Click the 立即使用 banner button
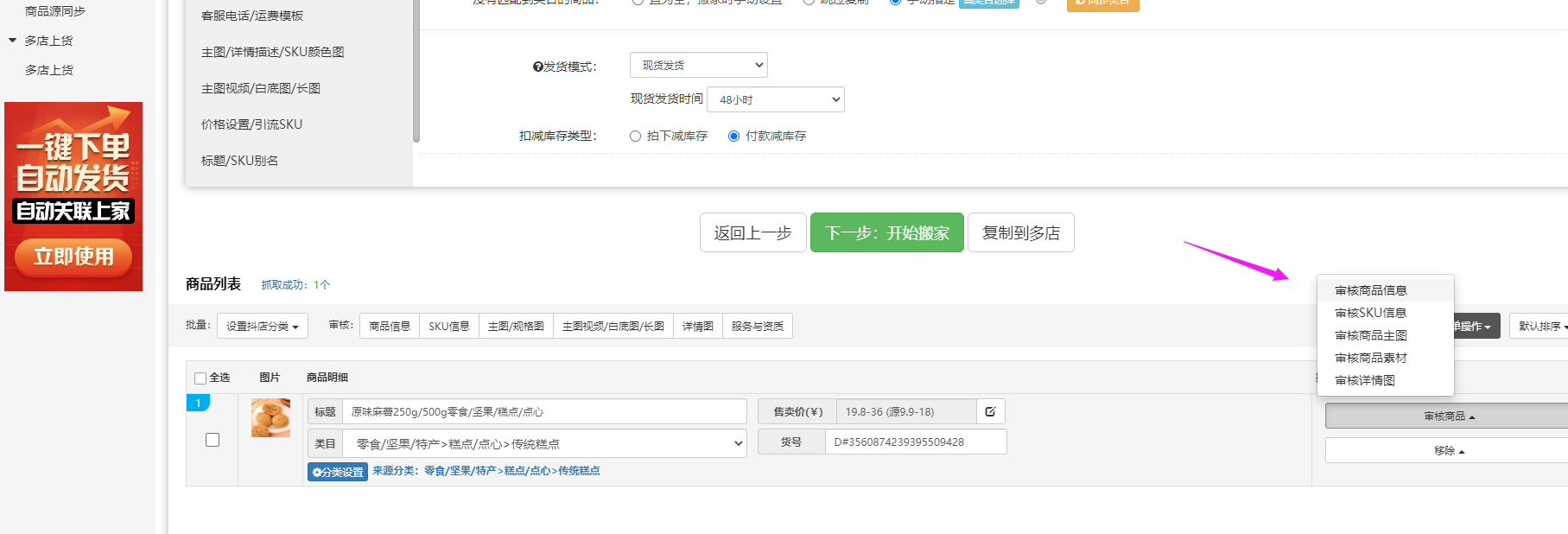The width and height of the screenshot is (1568, 534). point(73,257)
